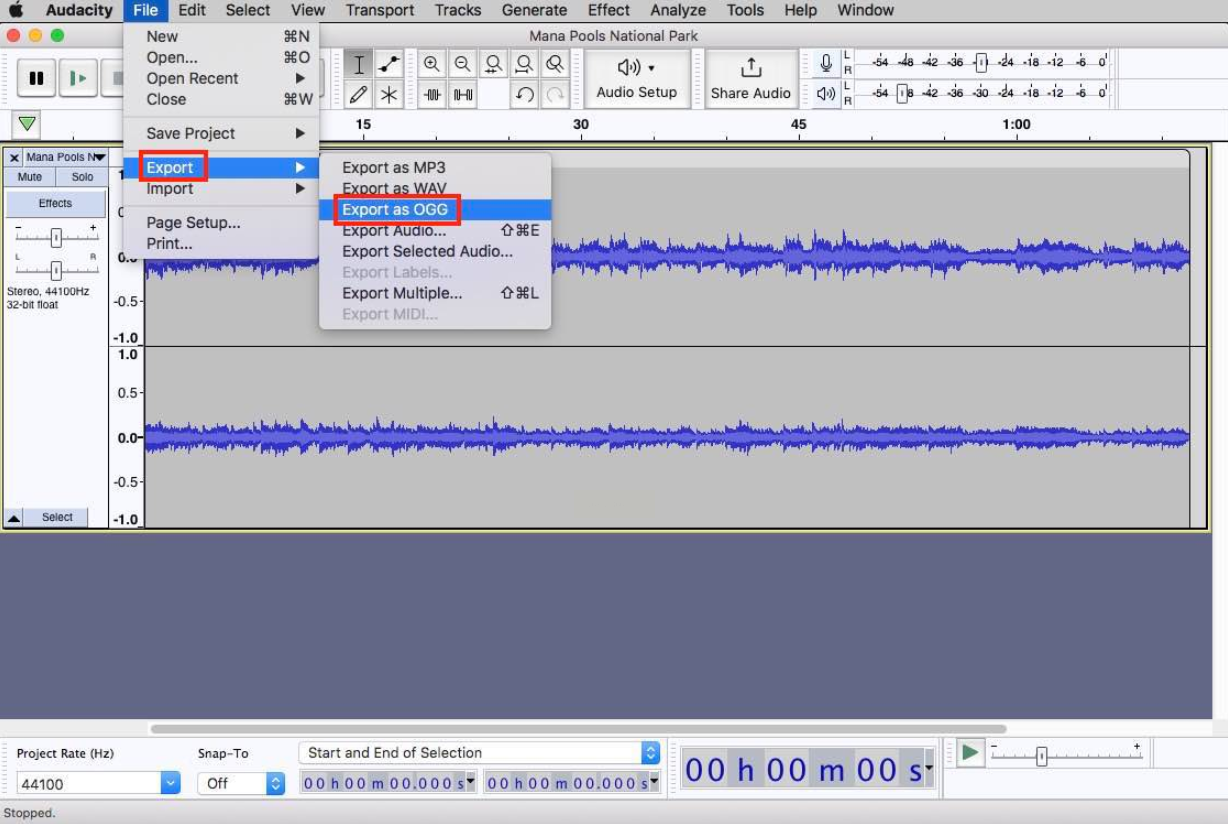Click the record meter microphone icon
The height and width of the screenshot is (824, 1228).
(826, 63)
